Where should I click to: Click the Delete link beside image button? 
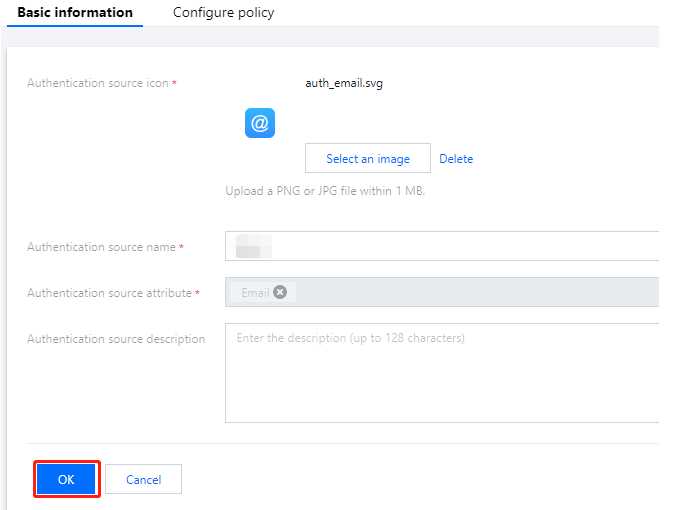(x=456, y=159)
